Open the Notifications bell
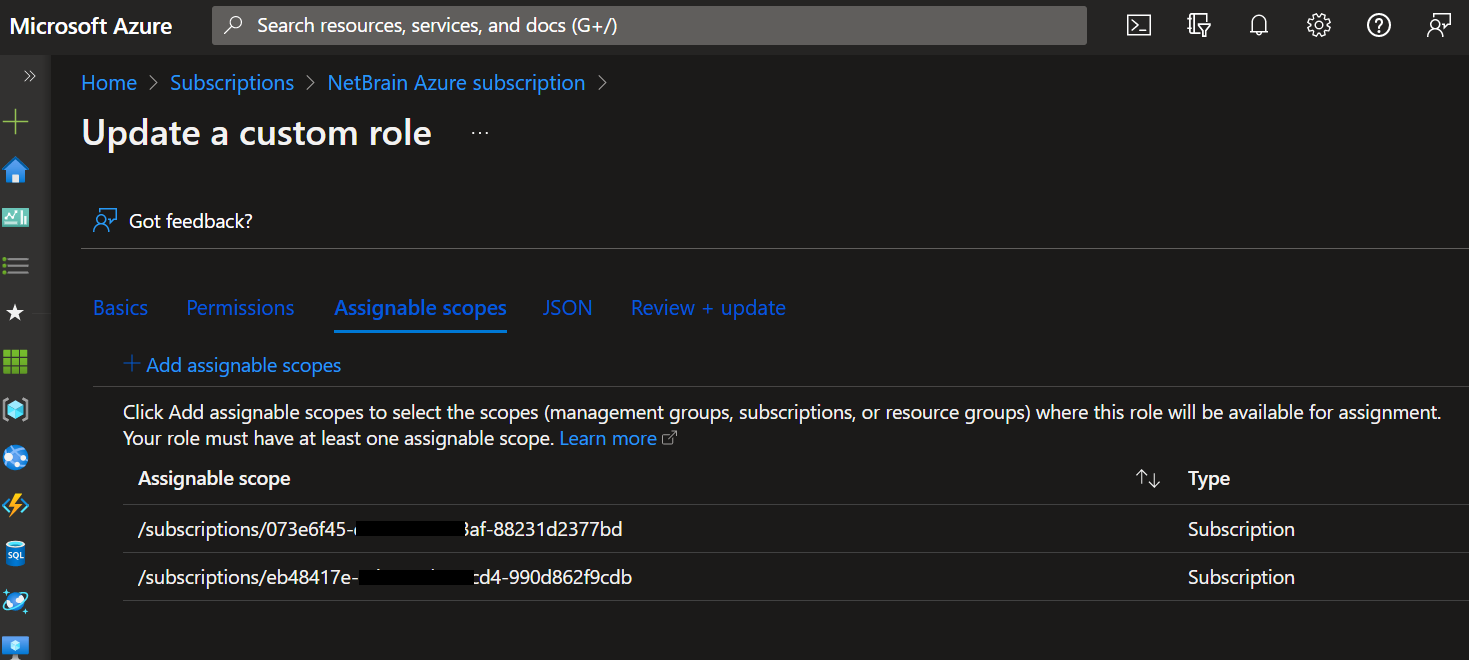 [x=1259, y=26]
